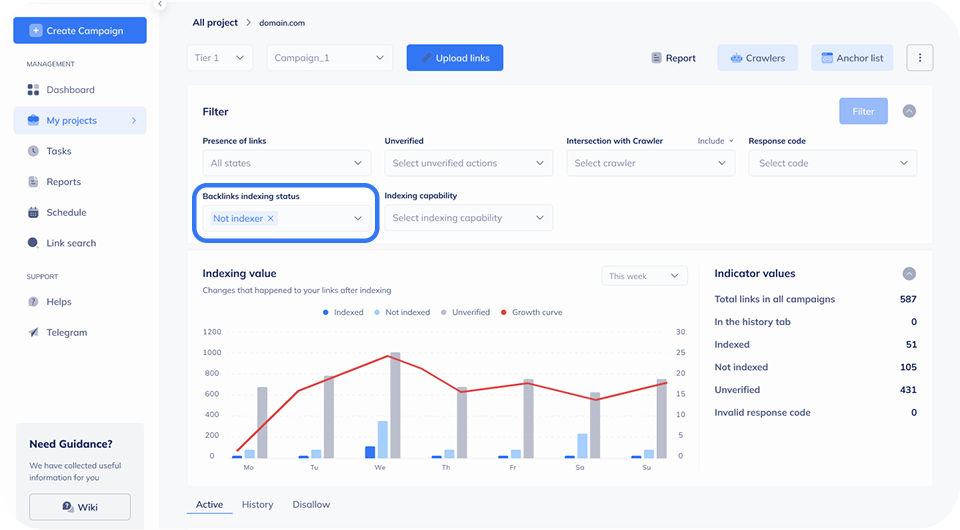Expand the Campaign_1 dropdown
The width and height of the screenshot is (960, 530).
point(330,58)
